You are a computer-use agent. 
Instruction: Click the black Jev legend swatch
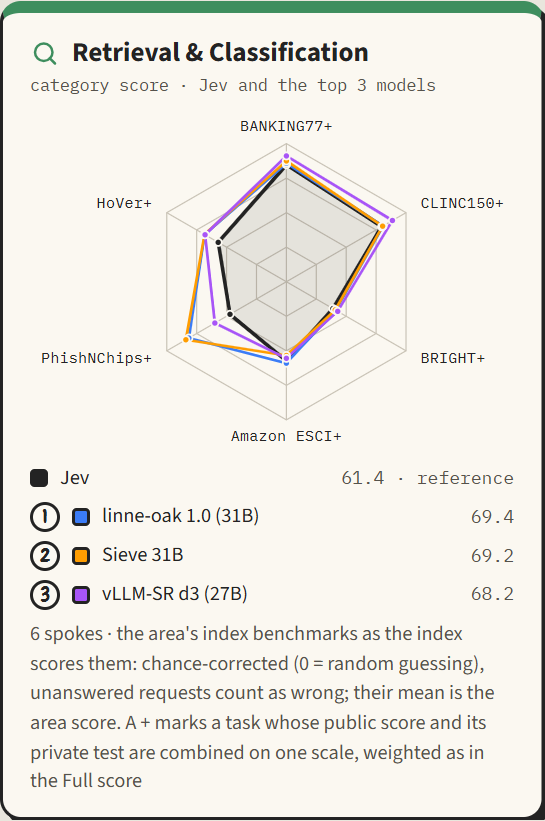pos(39,478)
